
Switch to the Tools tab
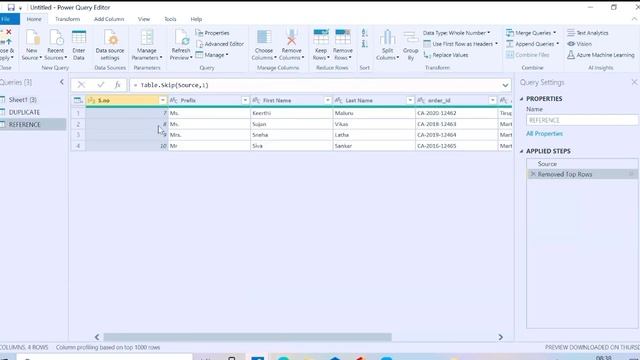[170, 19]
